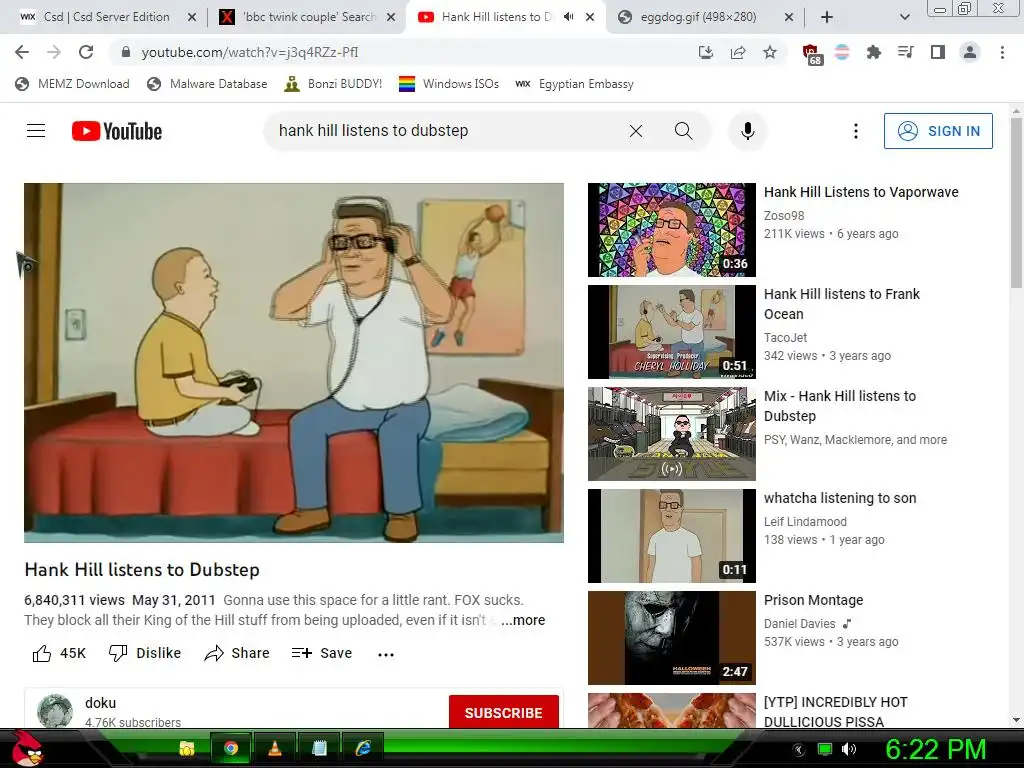Open Notepad icon on taskbar
The image size is (1024, 768).
pos(319,748)
